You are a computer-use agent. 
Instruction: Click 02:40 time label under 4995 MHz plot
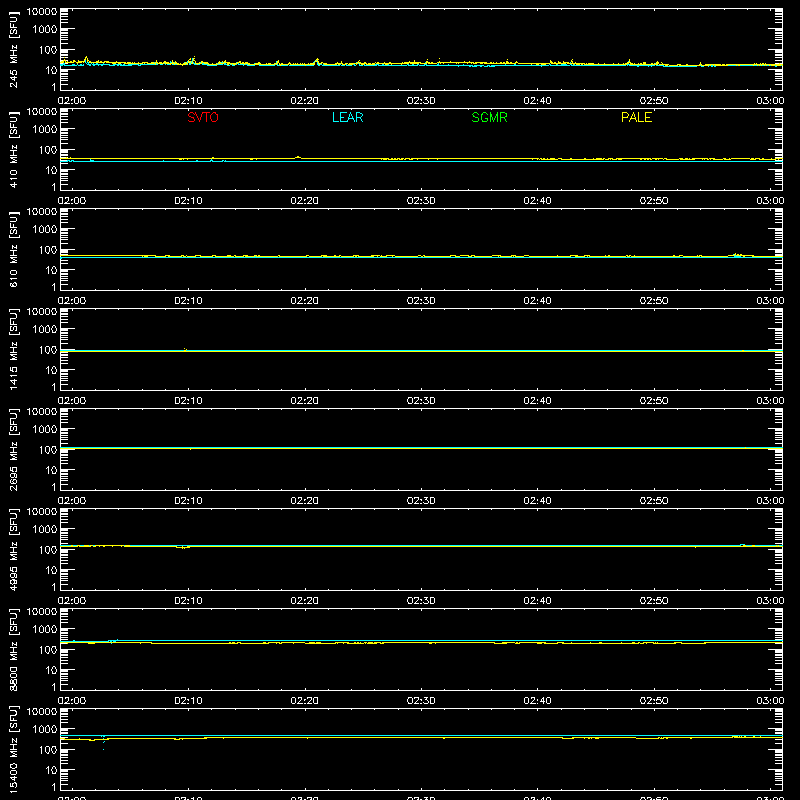coord(537,601)
